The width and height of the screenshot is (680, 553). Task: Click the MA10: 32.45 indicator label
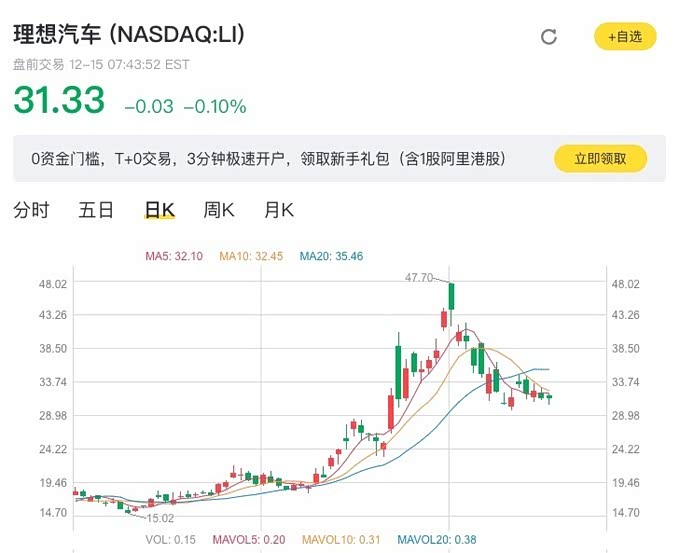243,257
